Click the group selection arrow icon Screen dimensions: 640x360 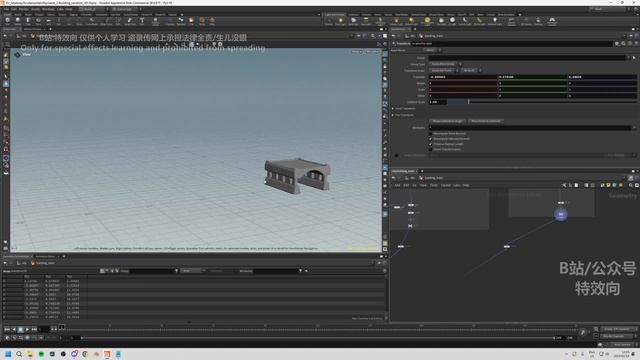point(633,58)
